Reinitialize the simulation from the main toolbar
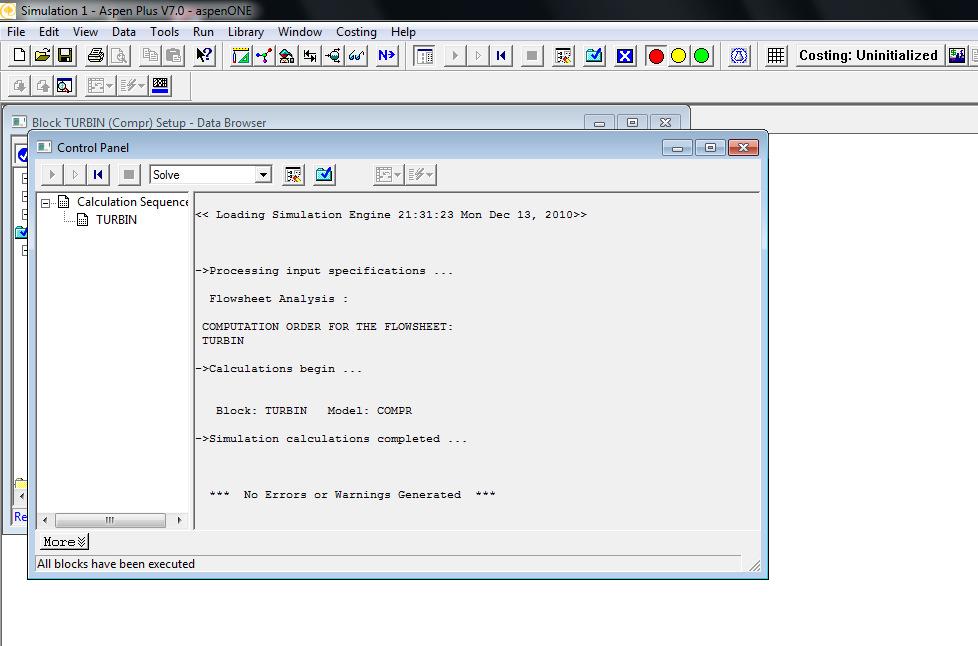This screenshot has width=978, height=646. pyautogui.click(x=501, y=55)
